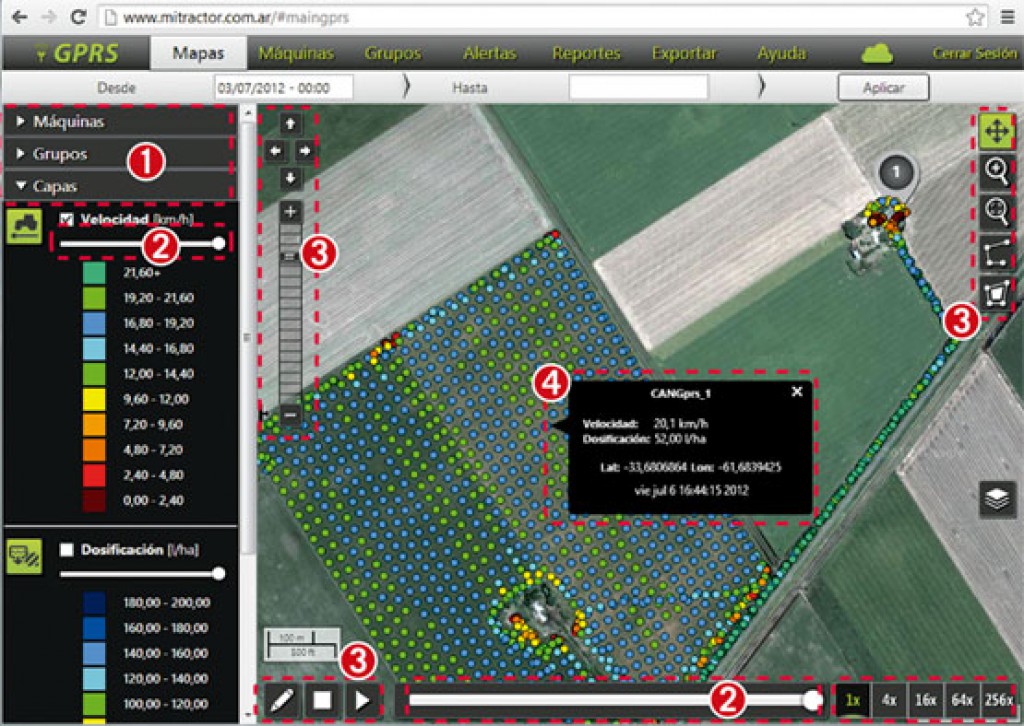1024x726 pixels.
Task: Select the polygon area tool
Action: tap(995, 293)
